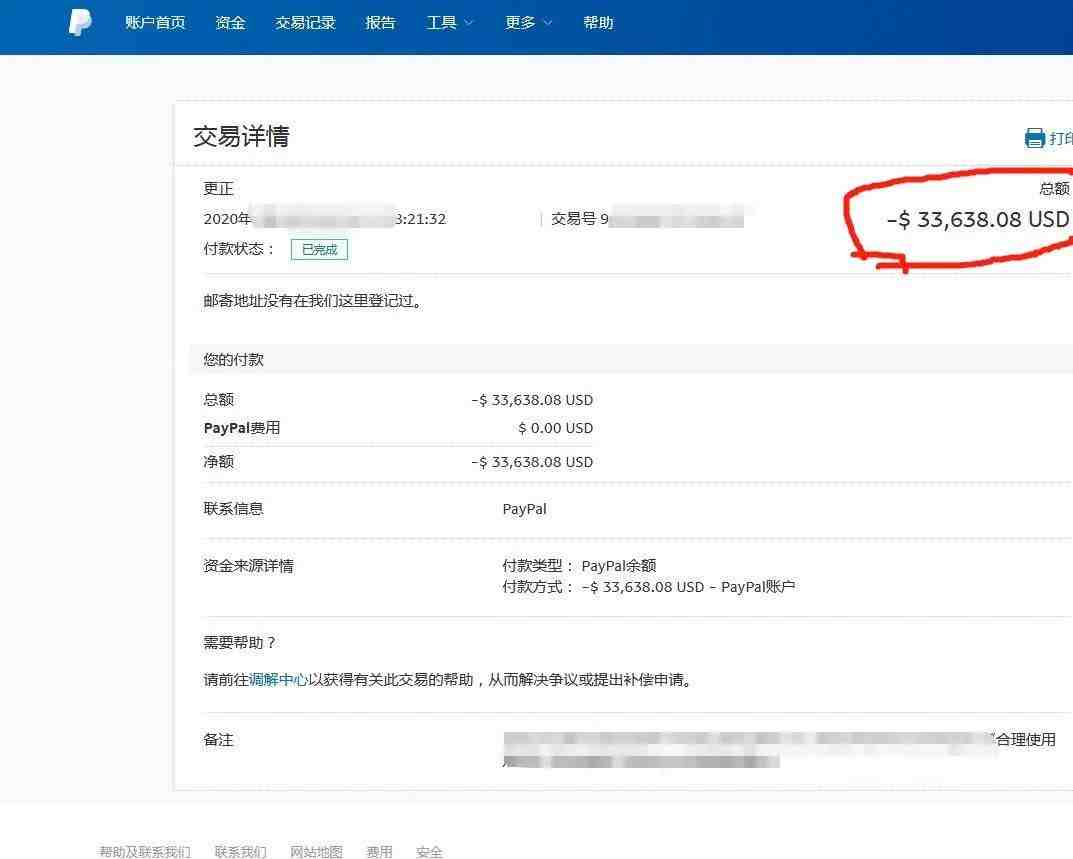Open 费用 footer link

click(379, 851)
